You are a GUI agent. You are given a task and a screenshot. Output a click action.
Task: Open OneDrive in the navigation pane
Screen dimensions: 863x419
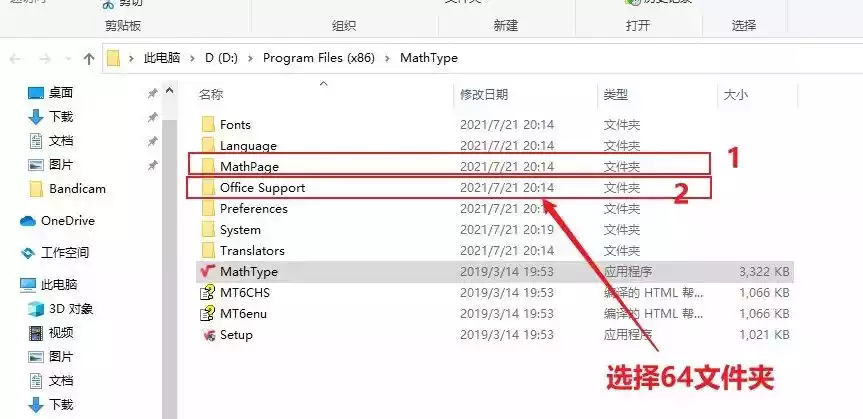[x=66, y=220]
